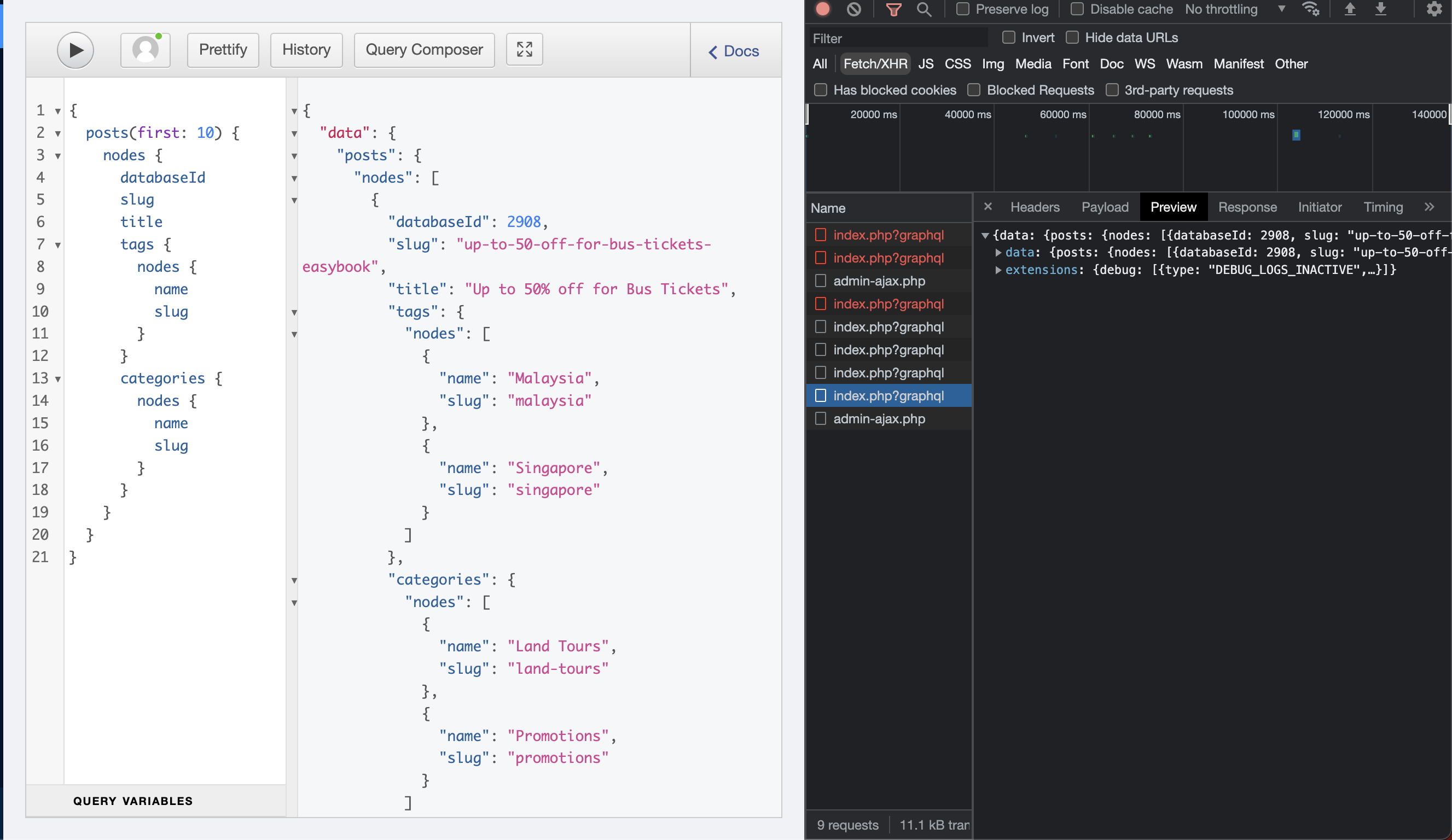
Task: Check Blocked Requests option
Action: click(974, 90)
